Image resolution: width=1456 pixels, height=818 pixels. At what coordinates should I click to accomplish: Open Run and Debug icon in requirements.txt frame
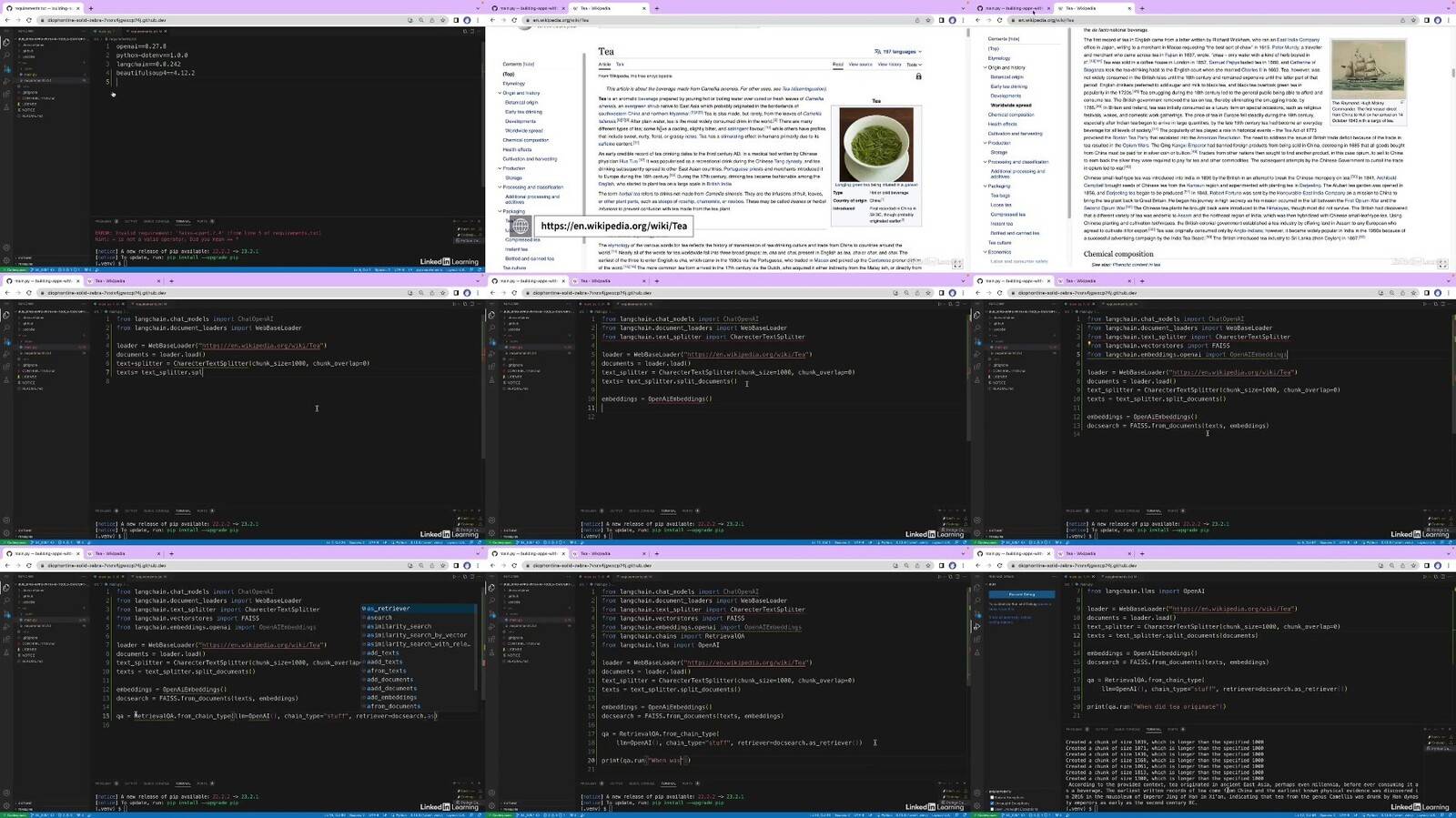(x=6, y=79)
